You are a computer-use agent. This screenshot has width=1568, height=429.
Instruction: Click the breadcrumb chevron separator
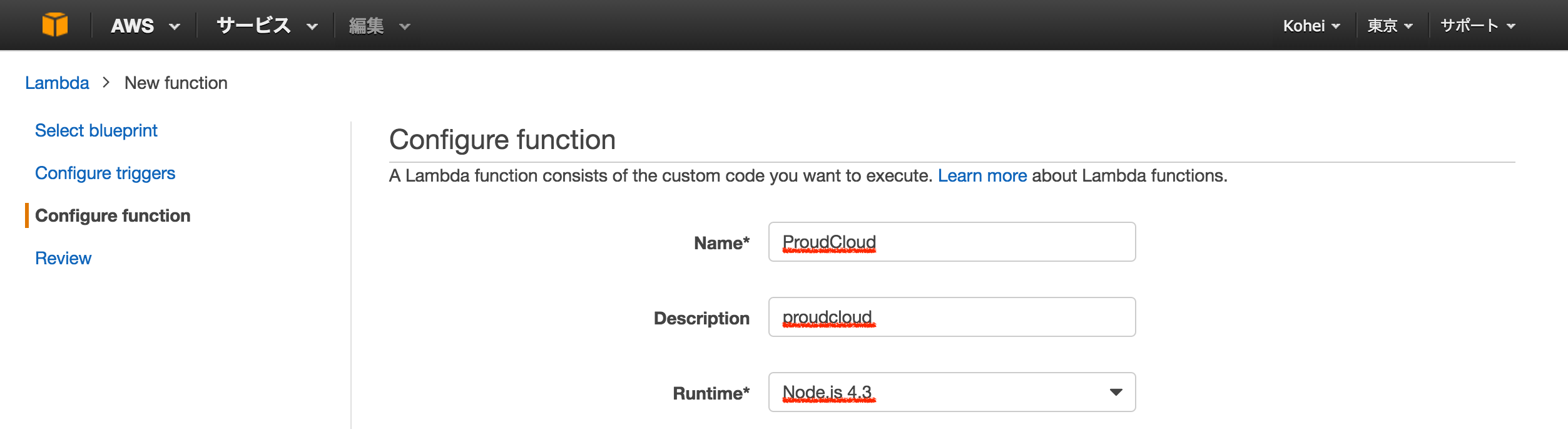click(106, 83)
